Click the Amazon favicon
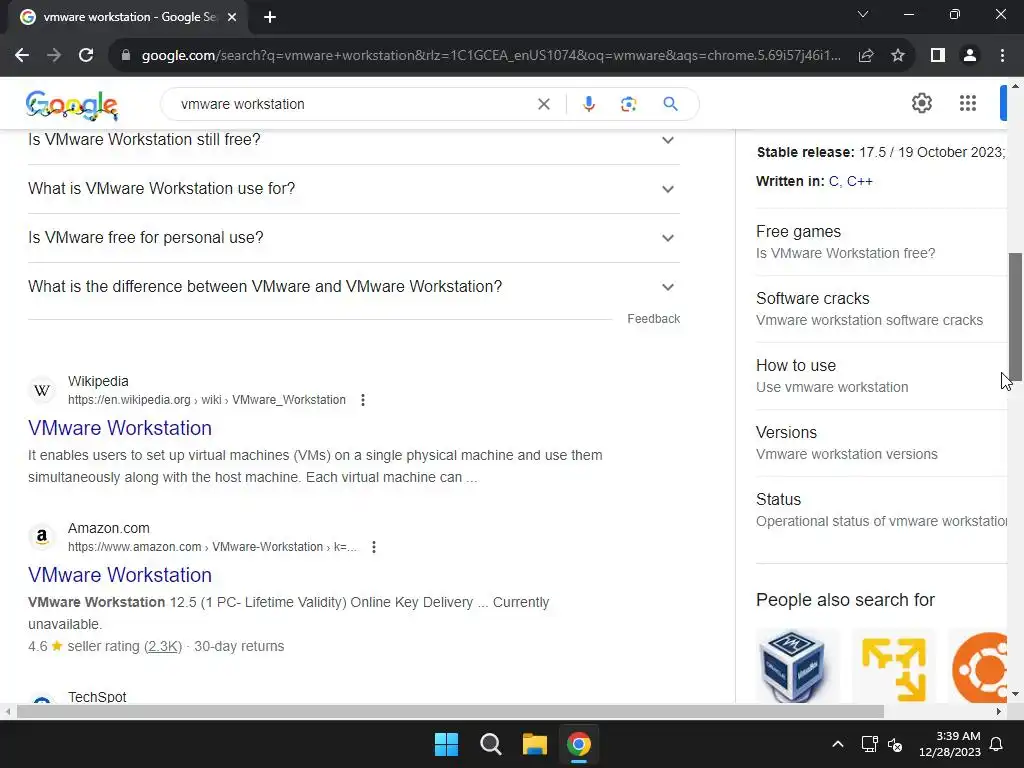1024x768 pixels. [42, 537]
